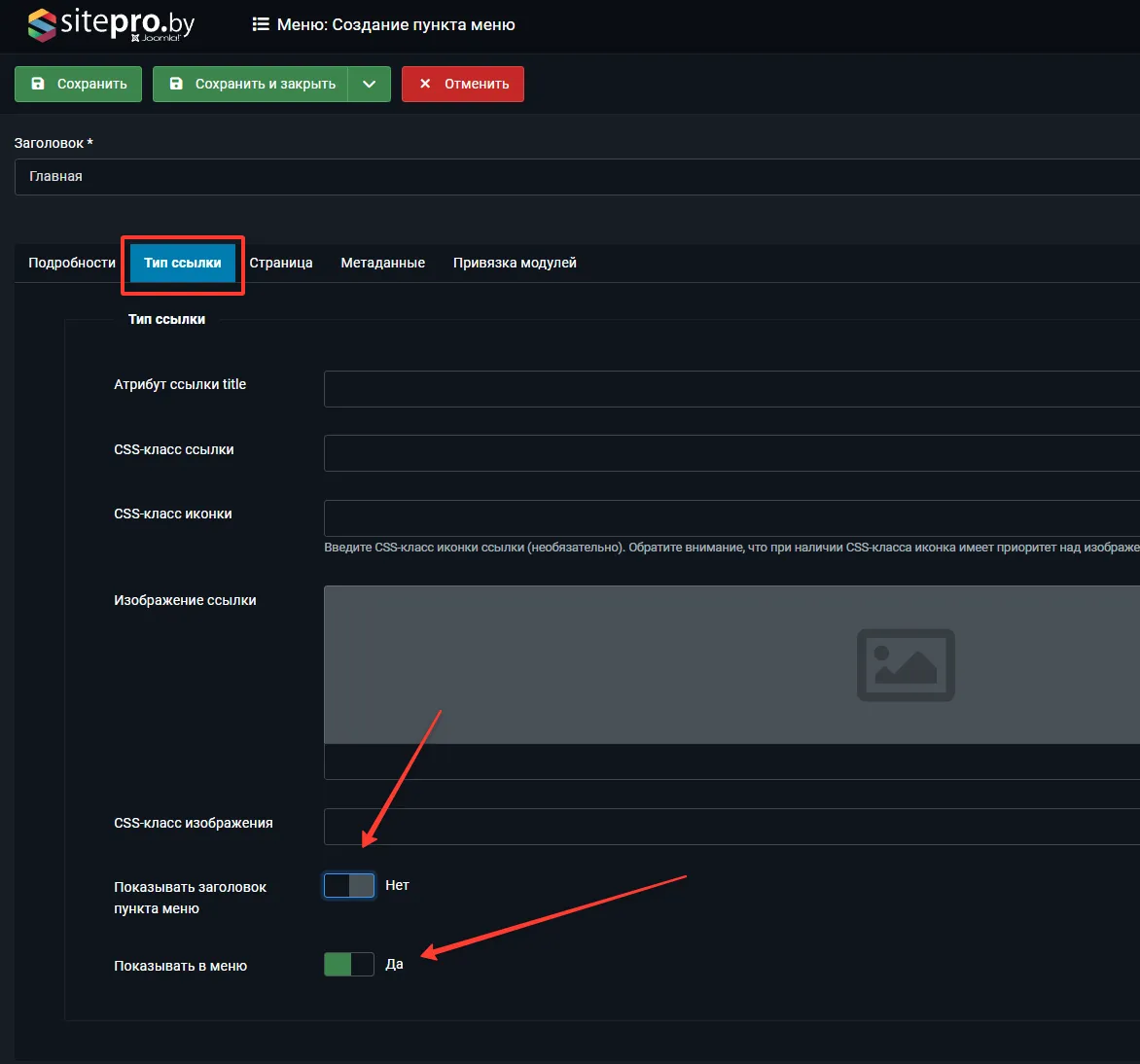1140x1064 pixels.
Task: Switch to the Страница tab
Action: 281,263
